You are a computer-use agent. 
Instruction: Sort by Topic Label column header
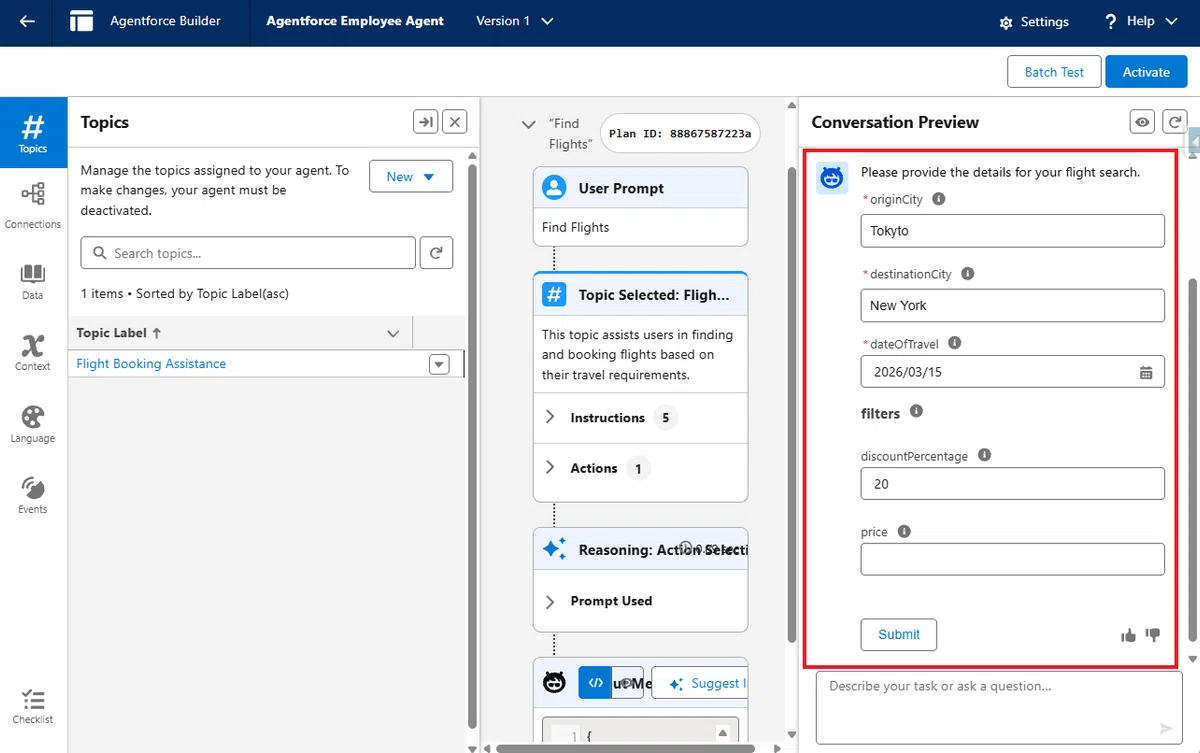(118, 333)
